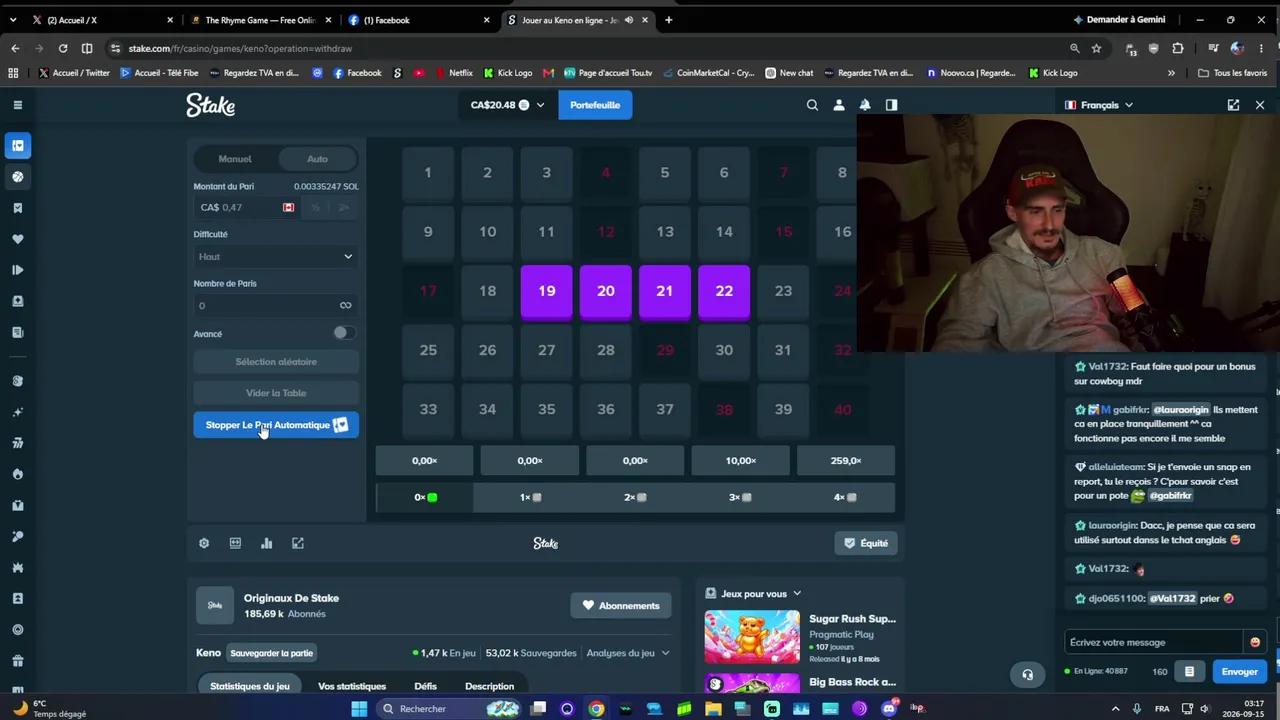Click the Stake Originals avatar icon
This screenshot has height=720, width=1280.
click(215, 605)
